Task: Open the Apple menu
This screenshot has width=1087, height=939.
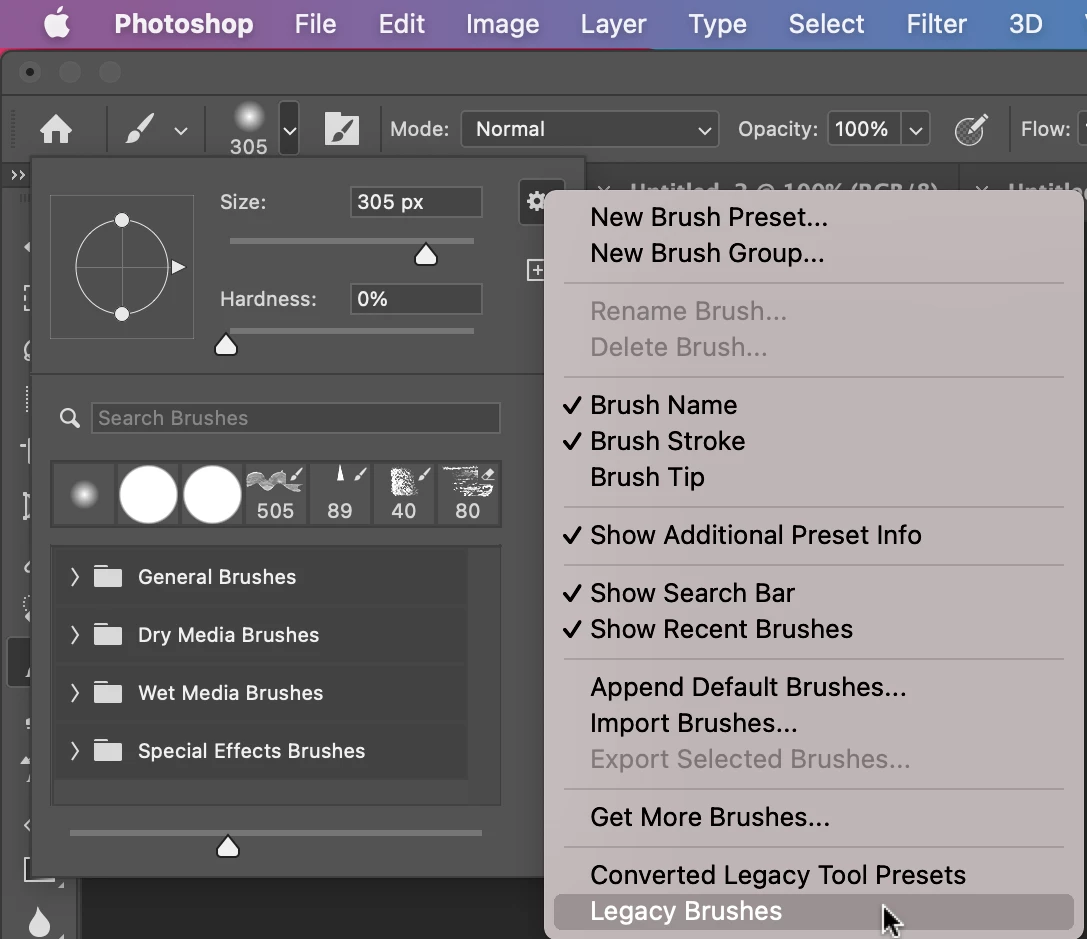Action: (x=57, y=24)
